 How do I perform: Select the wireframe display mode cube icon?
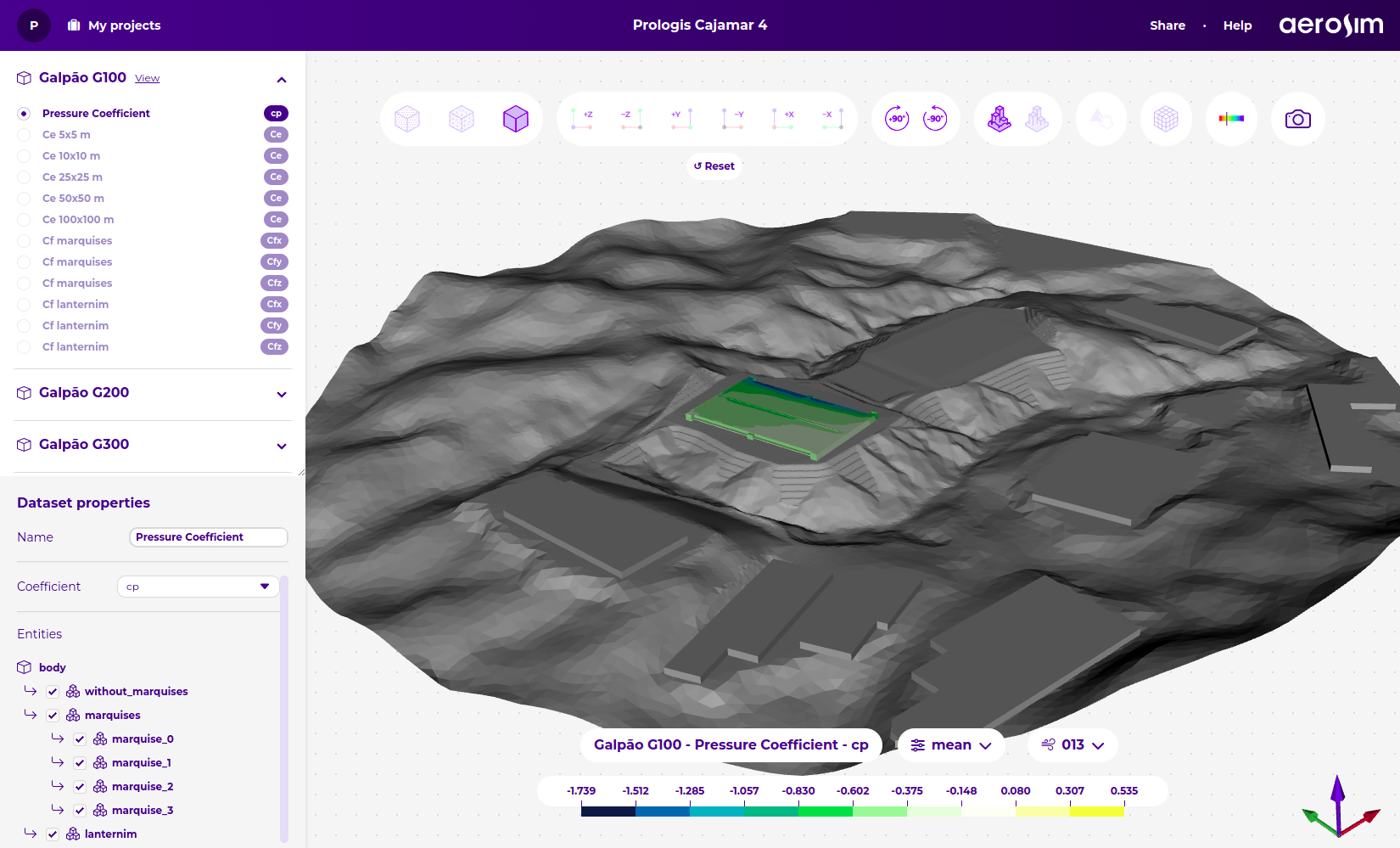click(462, 119)
